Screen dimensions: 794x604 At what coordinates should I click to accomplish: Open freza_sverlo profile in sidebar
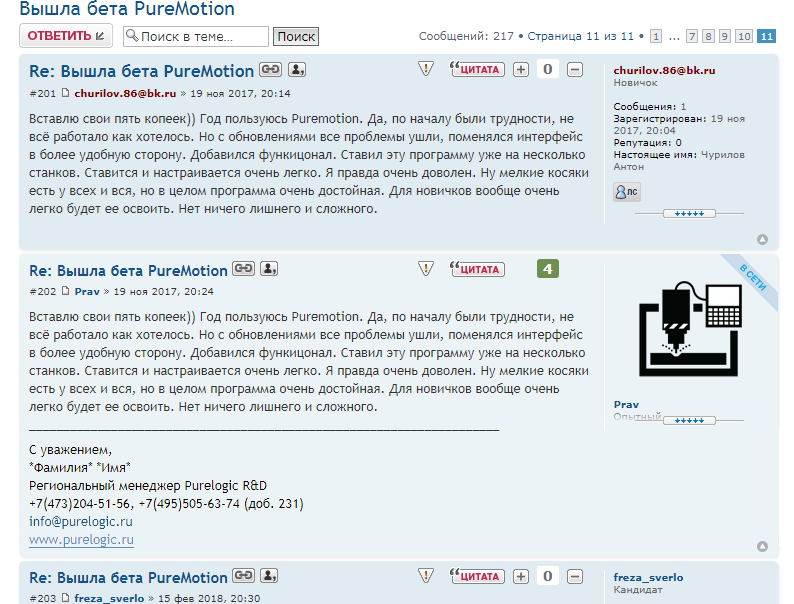(648, 578)
